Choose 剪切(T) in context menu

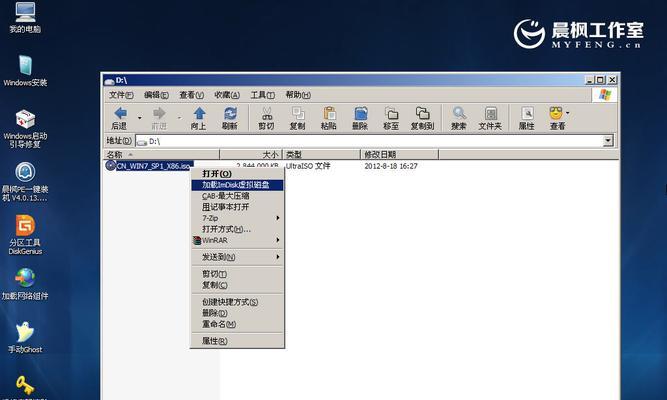[237, 274]
